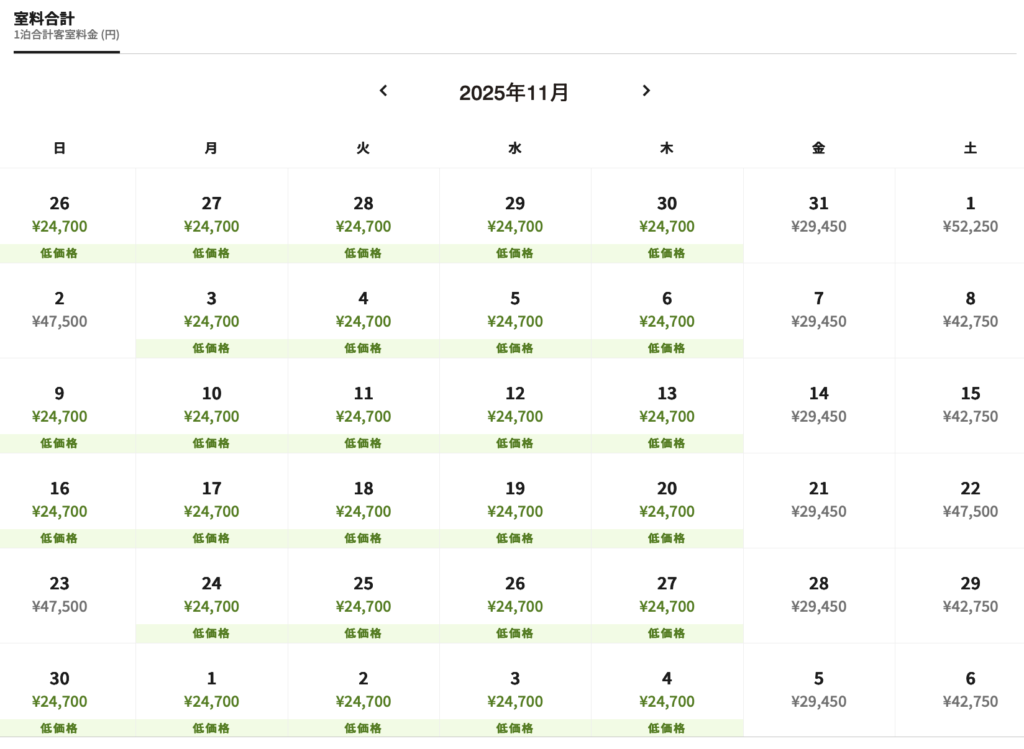This screenshot has width=1024, height=749.
Task: Select November 25 low-price date
Action: 363,596
